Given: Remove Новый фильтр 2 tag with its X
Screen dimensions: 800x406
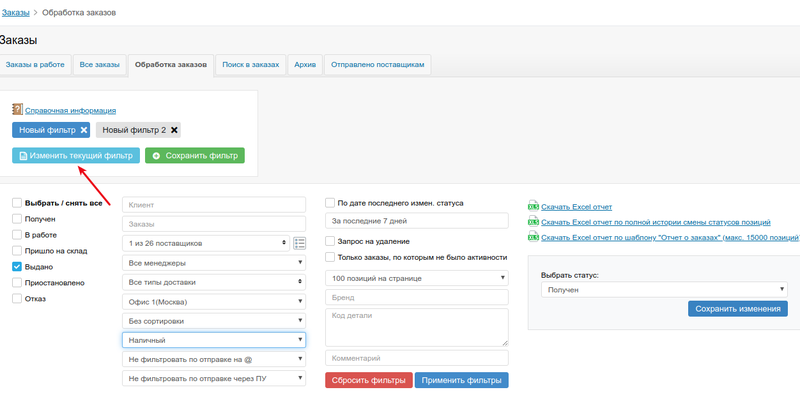Looking at the screenshot, I should click(x=174, y=130).
